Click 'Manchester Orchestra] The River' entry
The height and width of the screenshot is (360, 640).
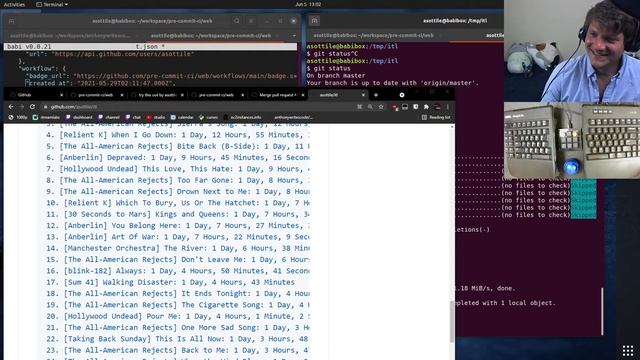178,248
